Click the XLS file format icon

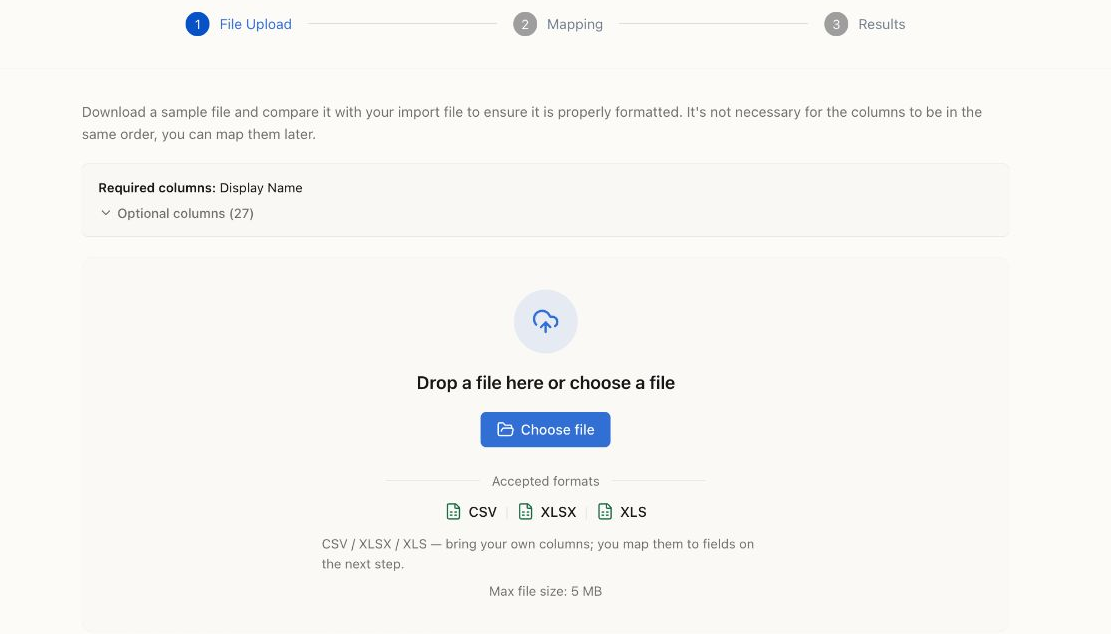click(x=604, y=511)
